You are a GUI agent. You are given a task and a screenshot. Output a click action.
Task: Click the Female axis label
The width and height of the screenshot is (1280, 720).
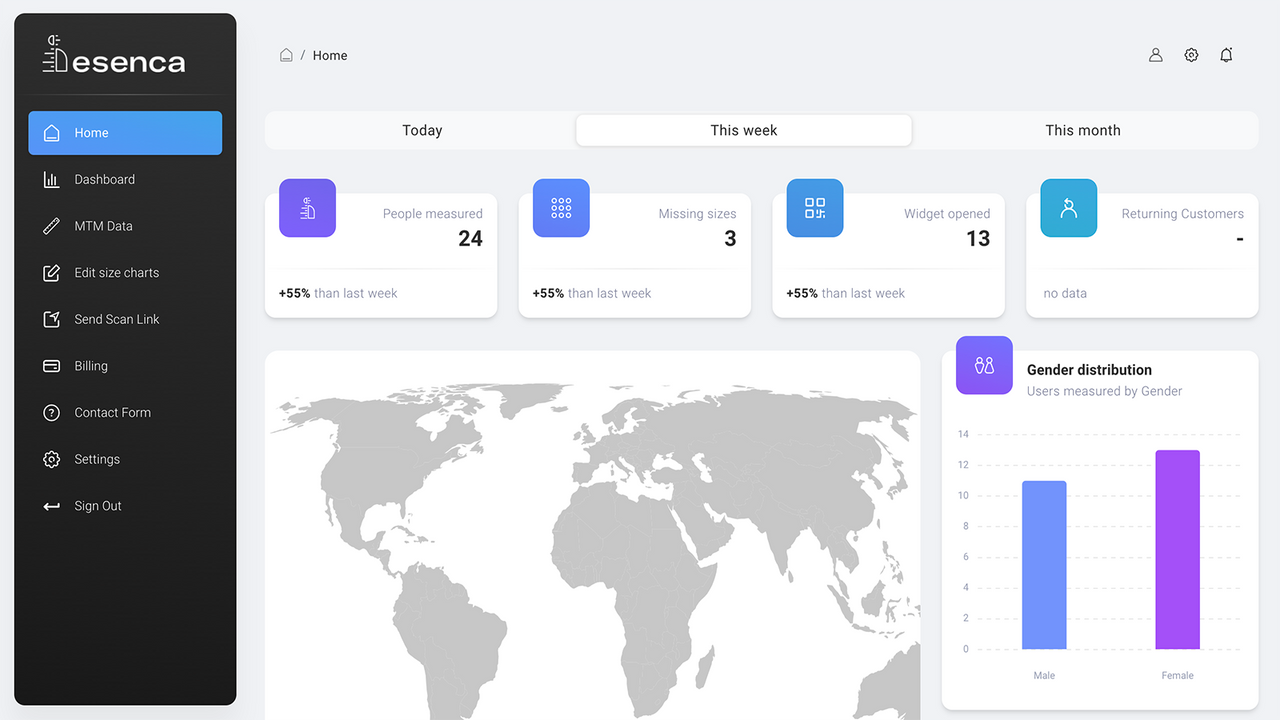[1177, 676]
